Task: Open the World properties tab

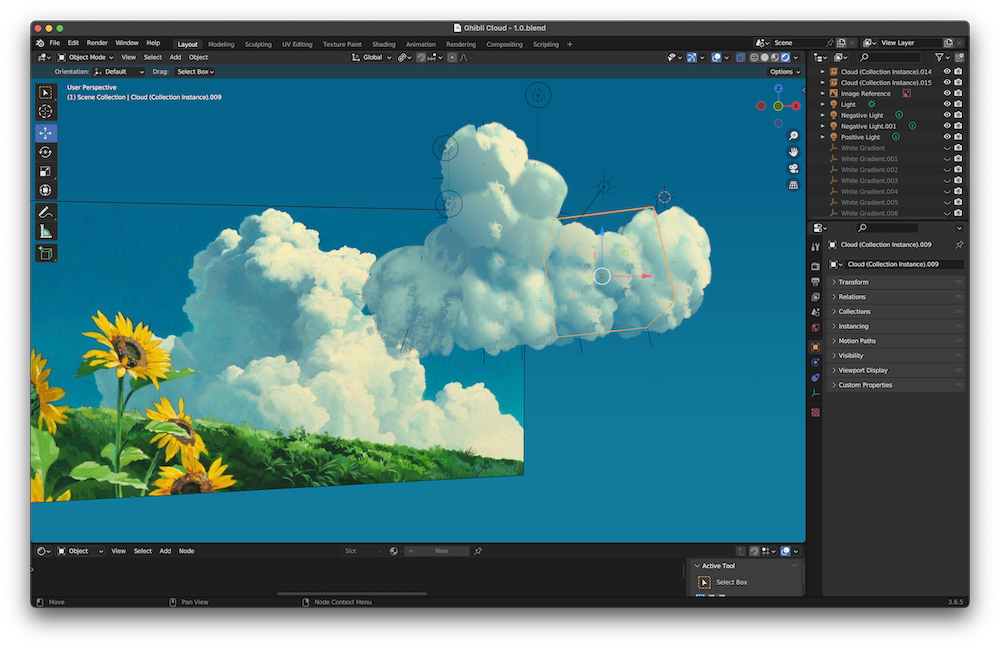Action: pyautogui.click(x=815, y=327)
